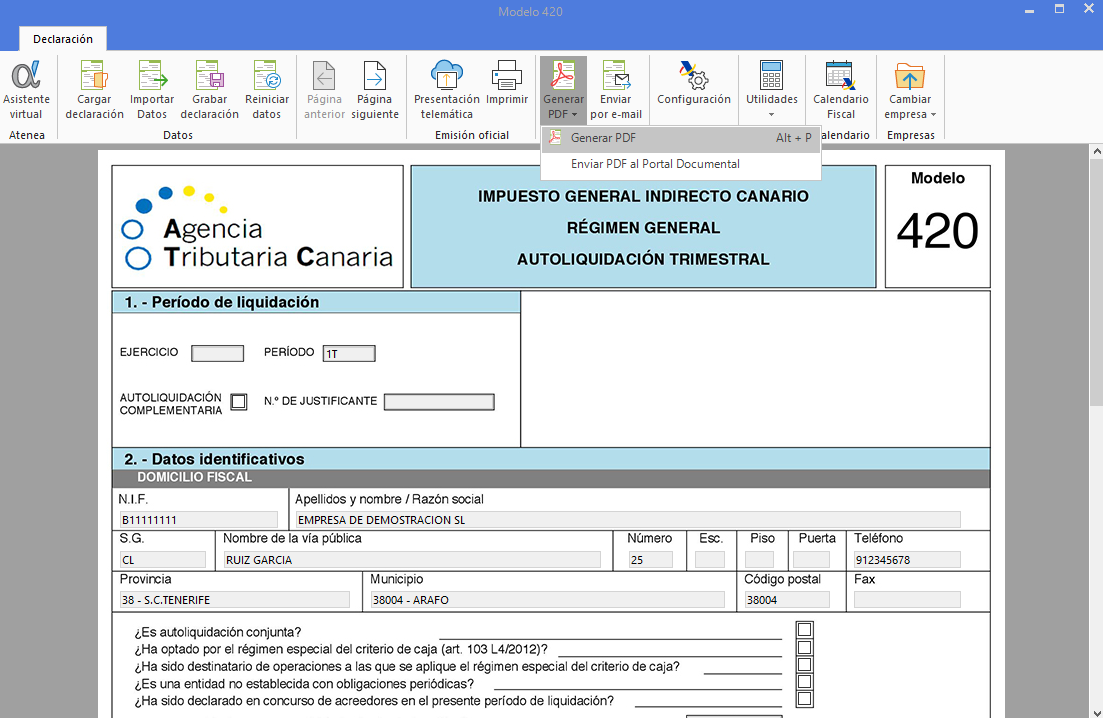The image size is (1103, 718).
Task: Check the autoliquidación conjunta box
Action: 805,629
